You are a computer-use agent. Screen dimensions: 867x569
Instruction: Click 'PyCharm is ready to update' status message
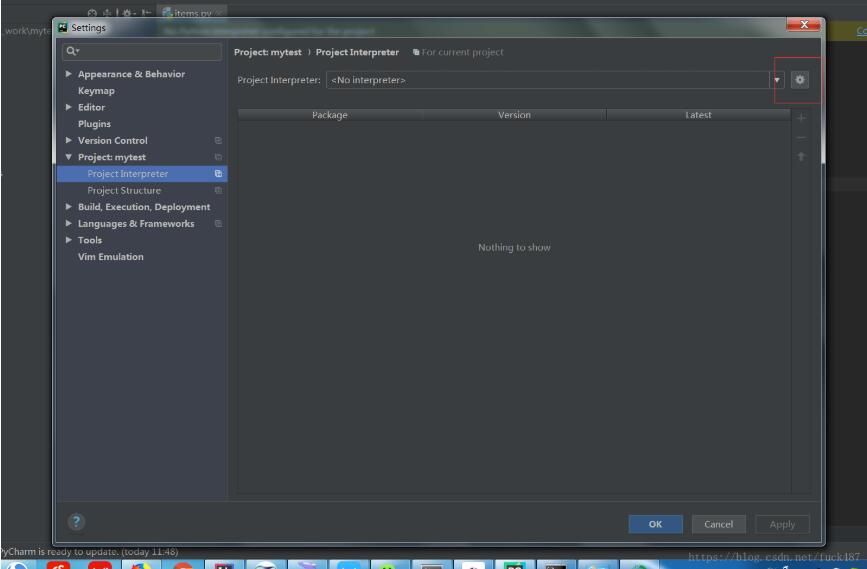pyautogui.click(x=90, y=552)
